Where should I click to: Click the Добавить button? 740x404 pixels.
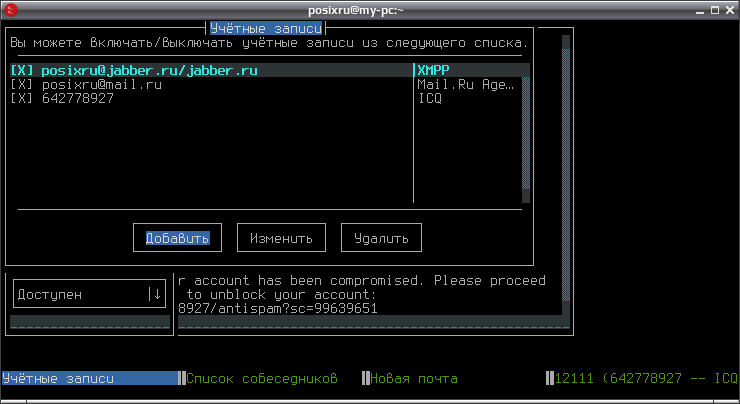[177, 238]
